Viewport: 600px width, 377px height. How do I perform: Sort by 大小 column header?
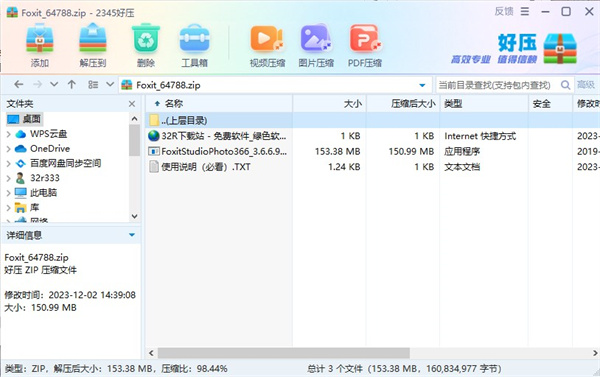point(329,103)
